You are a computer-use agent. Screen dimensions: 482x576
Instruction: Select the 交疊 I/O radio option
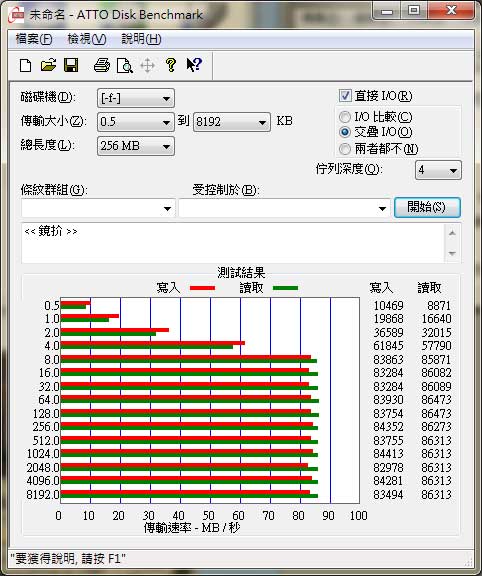[345, 132]
